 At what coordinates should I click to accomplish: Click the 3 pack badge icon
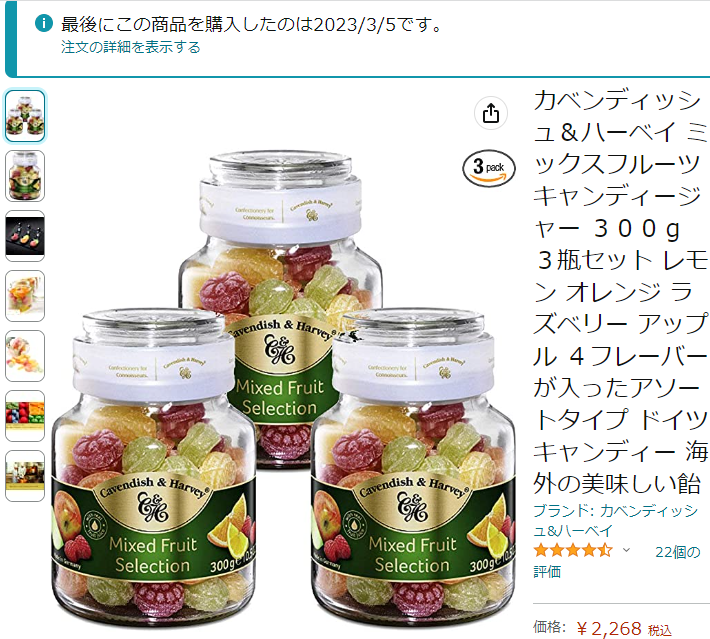489,168
